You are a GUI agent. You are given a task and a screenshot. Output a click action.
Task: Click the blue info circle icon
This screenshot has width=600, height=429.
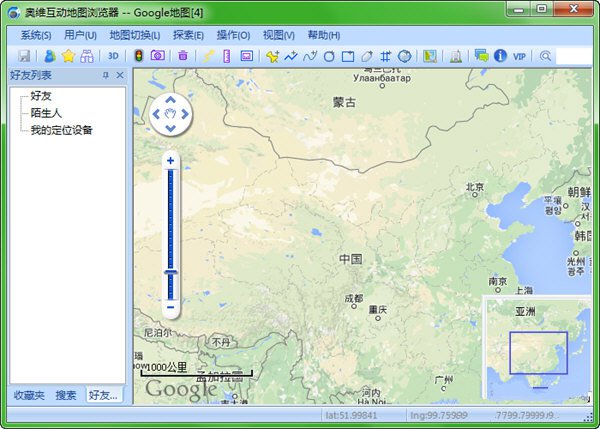tap(500, 56)
